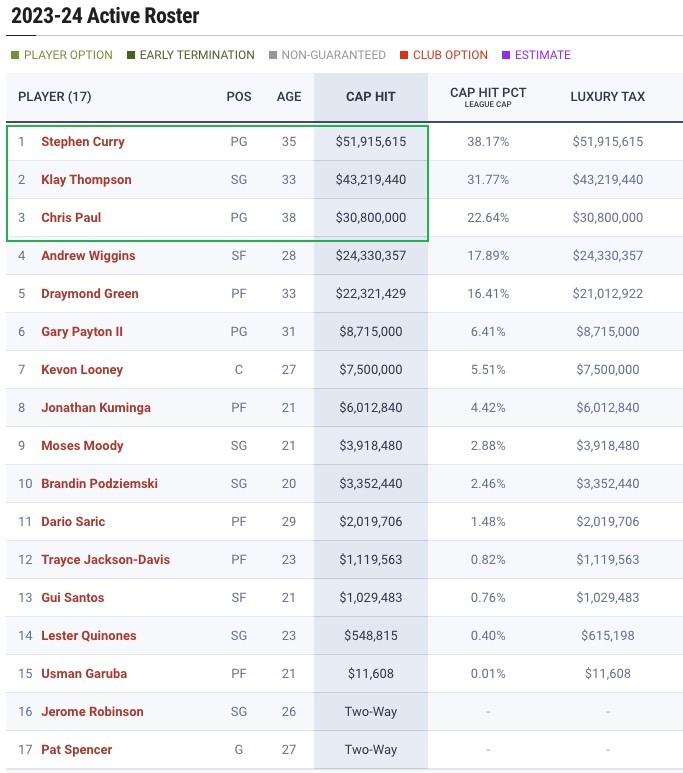Viewport: 683px width, 773px height.
Task: Open Brandin Podziemski's player page
Action: (99, 484)
